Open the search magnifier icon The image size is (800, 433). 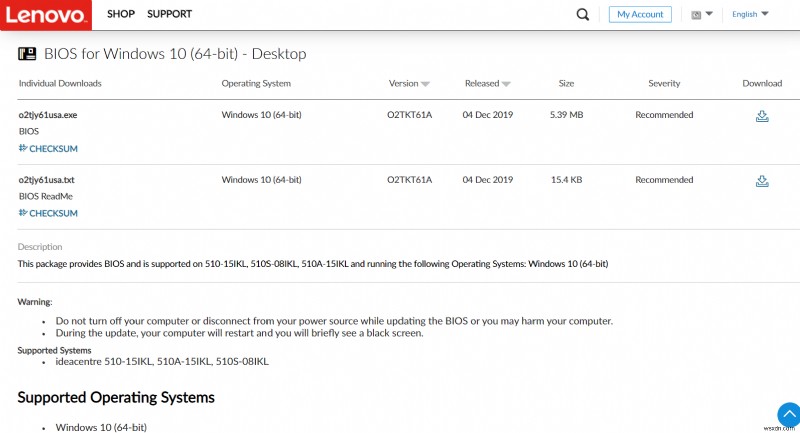583,14
